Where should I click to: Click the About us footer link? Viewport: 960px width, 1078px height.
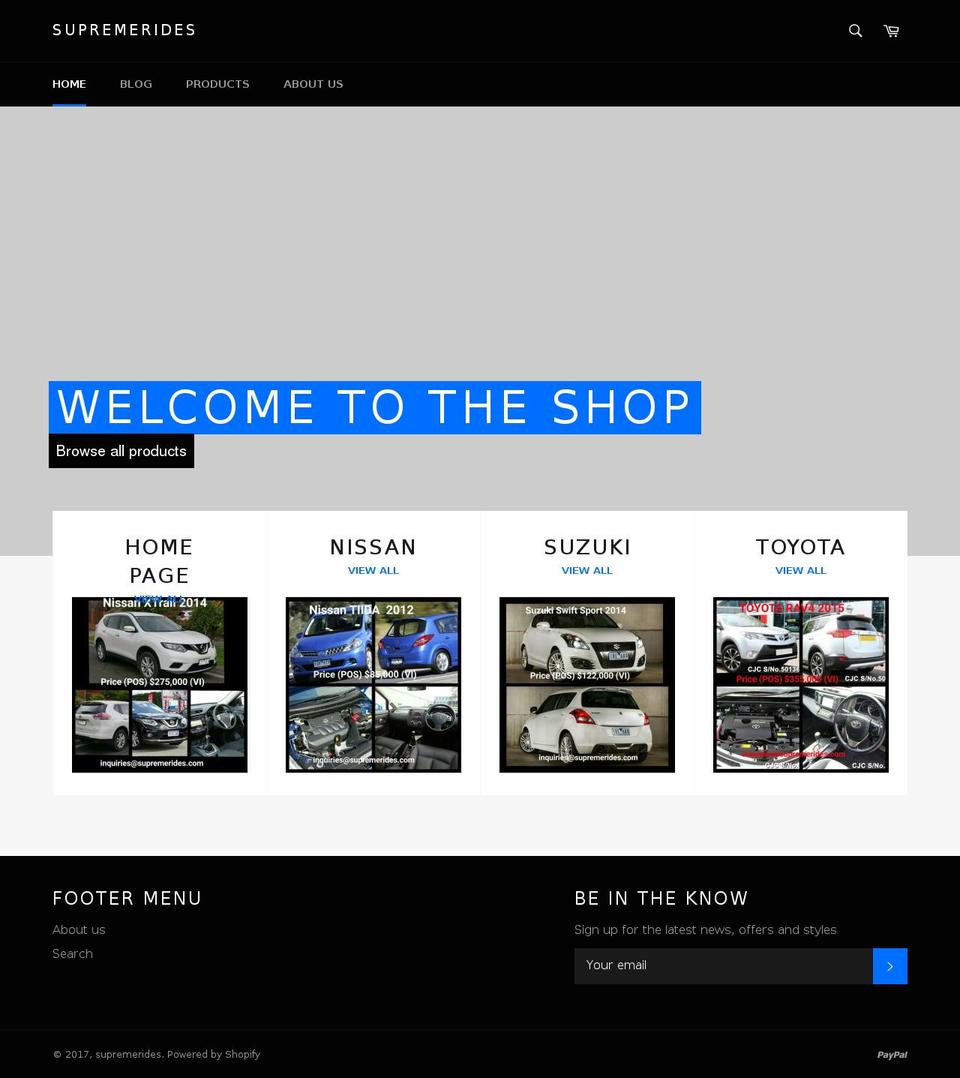[x=79, y=930]
